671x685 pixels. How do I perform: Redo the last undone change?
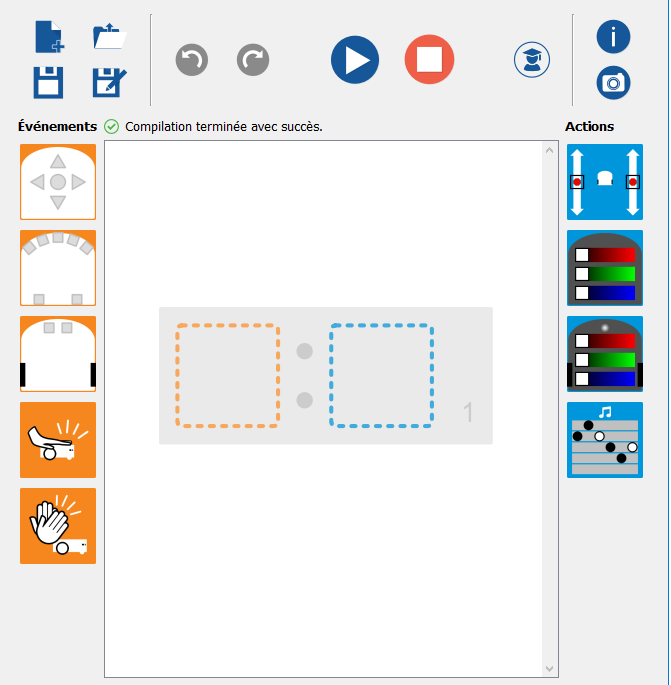[x=253, y=60]
